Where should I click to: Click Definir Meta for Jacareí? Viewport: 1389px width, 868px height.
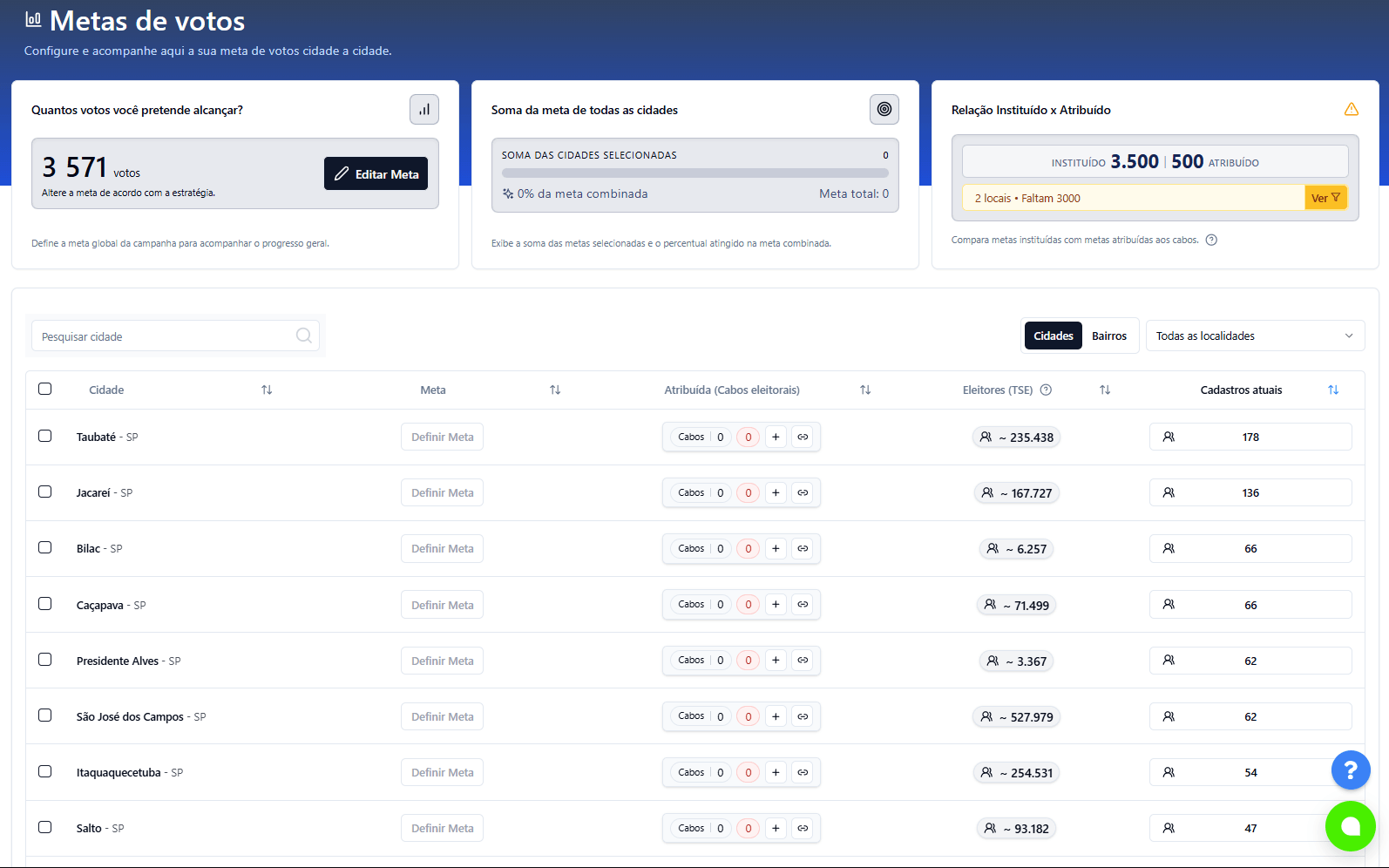pos(442,492)
